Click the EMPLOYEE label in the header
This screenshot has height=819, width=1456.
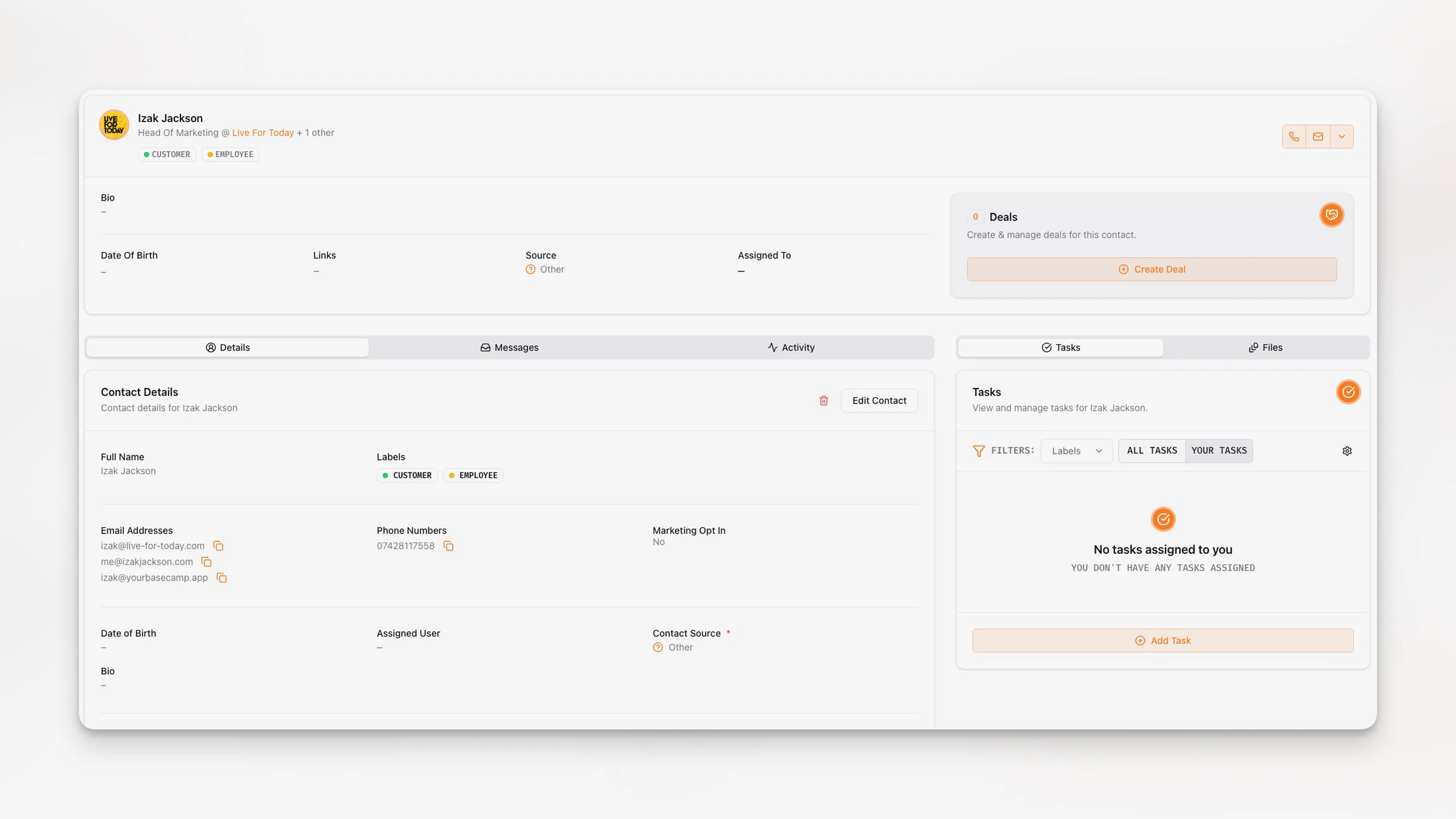(x=230, y=154)
